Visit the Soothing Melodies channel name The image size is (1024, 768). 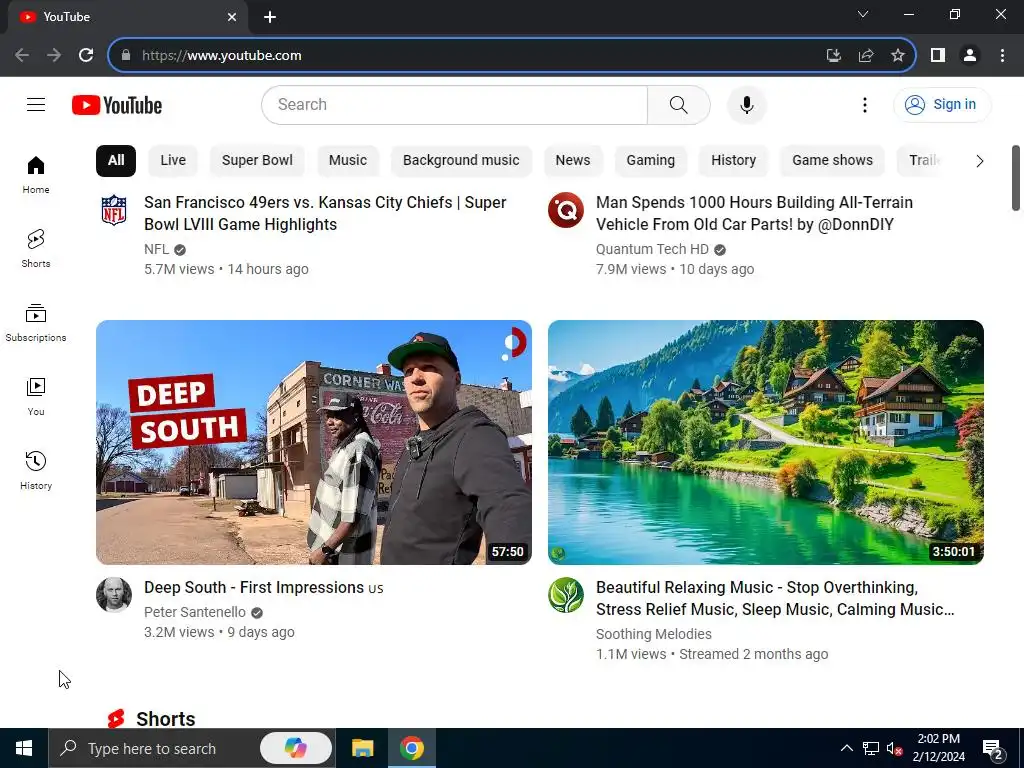coord(654,634)
